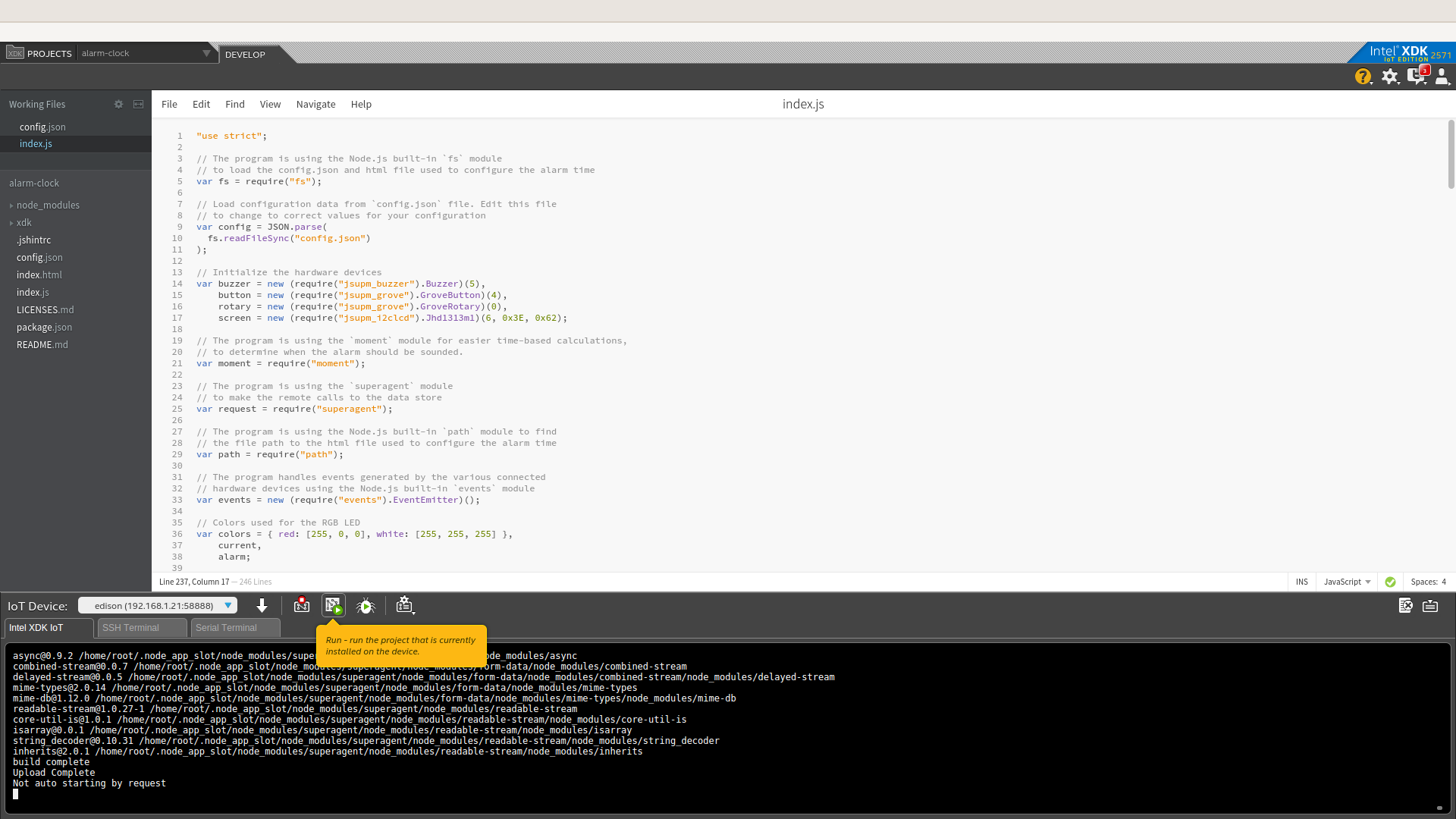Open the Help menu icon
The height and width of the screenshot is (819, 1456).
click(1363, 77)
